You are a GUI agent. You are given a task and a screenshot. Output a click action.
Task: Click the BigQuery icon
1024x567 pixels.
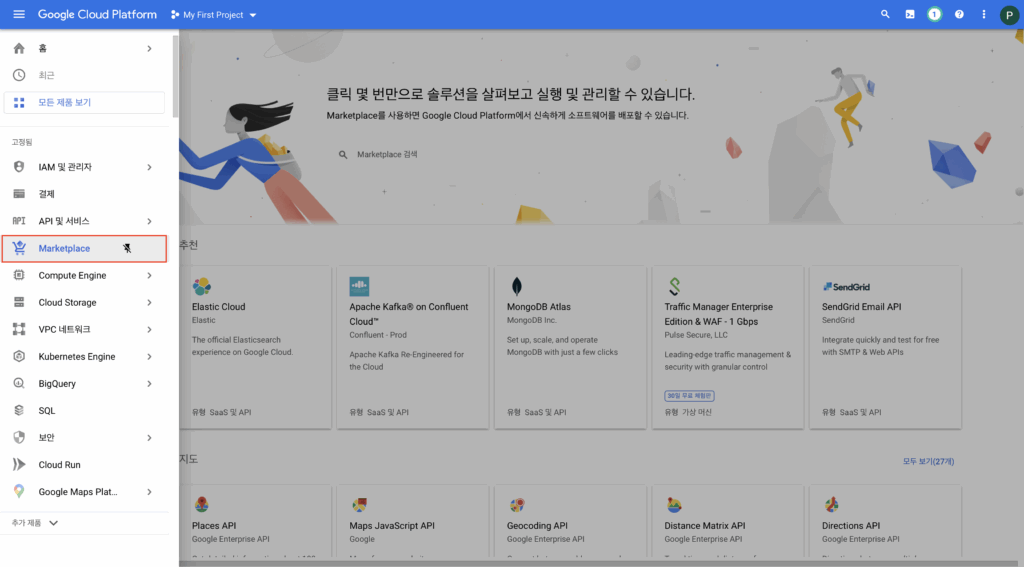(19, 383)
